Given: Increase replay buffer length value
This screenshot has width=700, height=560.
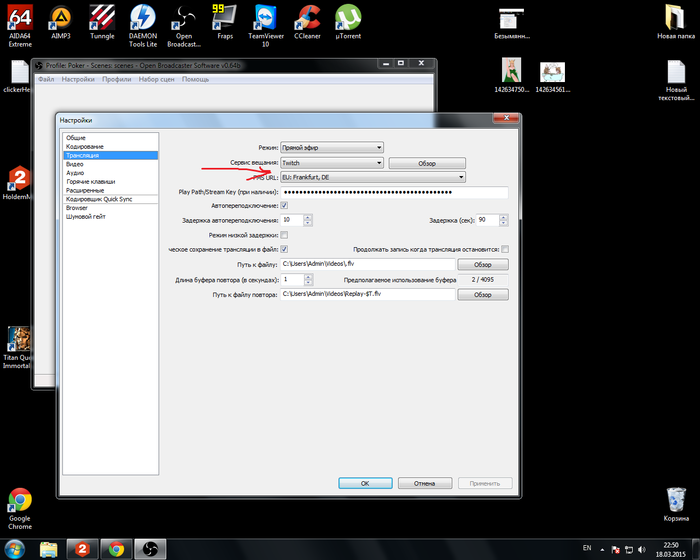Looking at the screenshot, I should point(308,277).
